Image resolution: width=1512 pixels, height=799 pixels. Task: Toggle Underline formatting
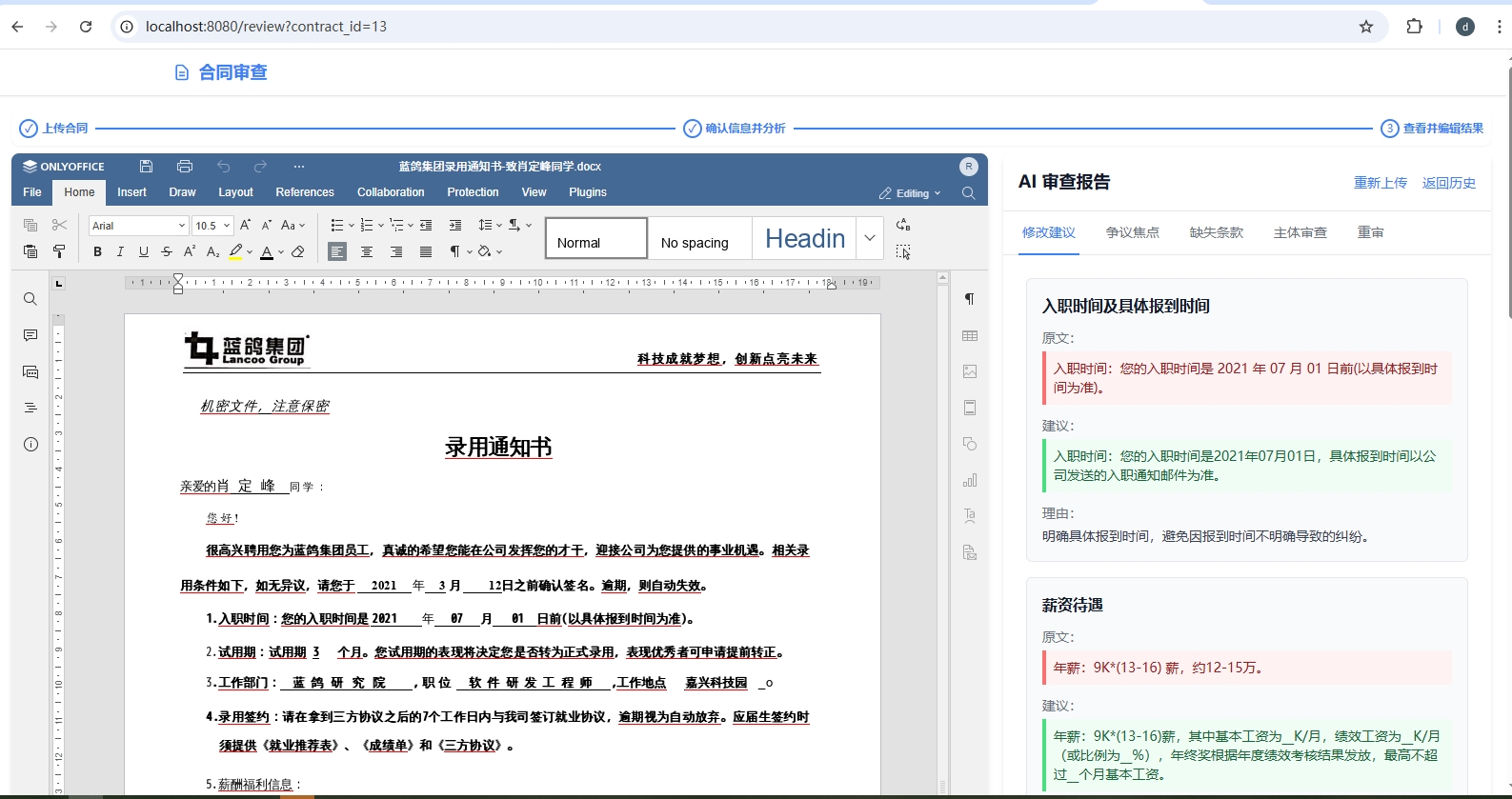pyautogui.click(x=144, y=251)
